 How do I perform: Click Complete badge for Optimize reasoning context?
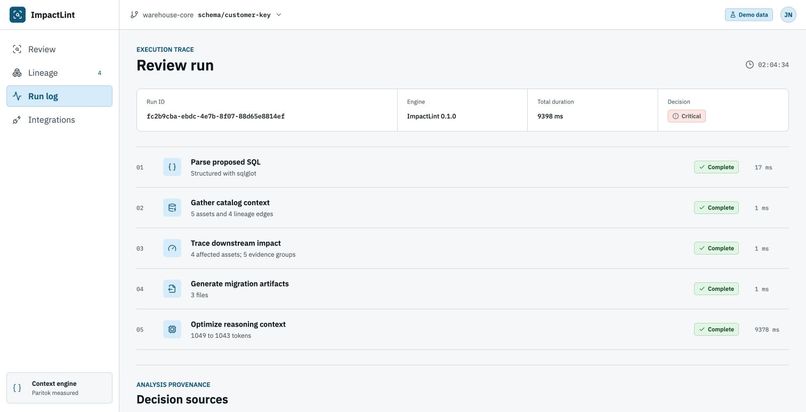tap(716, 329)
